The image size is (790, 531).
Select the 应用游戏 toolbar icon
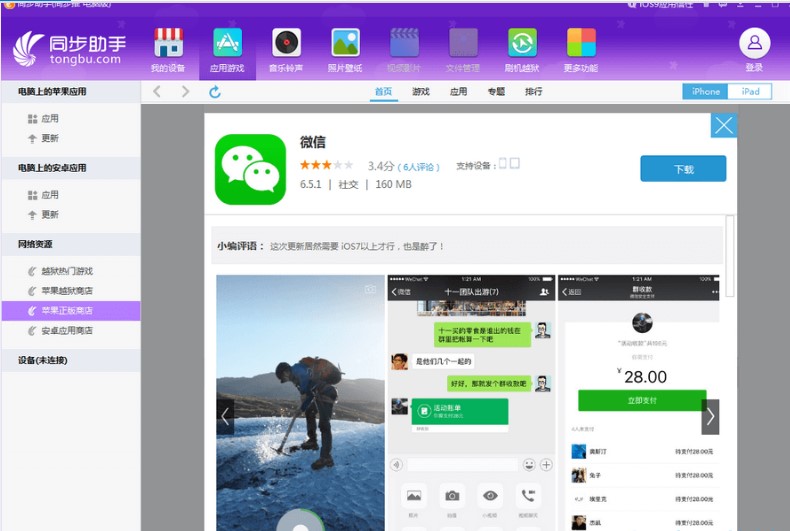tap(227, 50)
